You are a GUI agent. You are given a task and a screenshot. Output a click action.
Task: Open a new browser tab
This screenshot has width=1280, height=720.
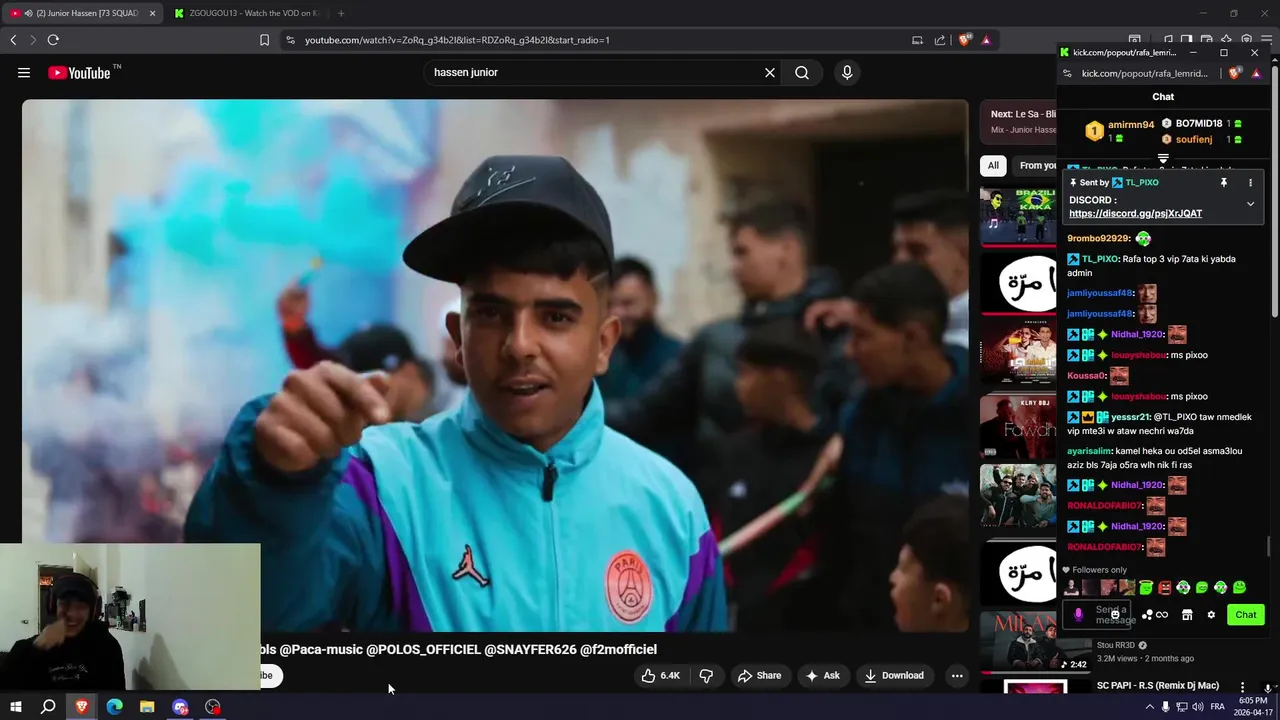tap(341, 13)
